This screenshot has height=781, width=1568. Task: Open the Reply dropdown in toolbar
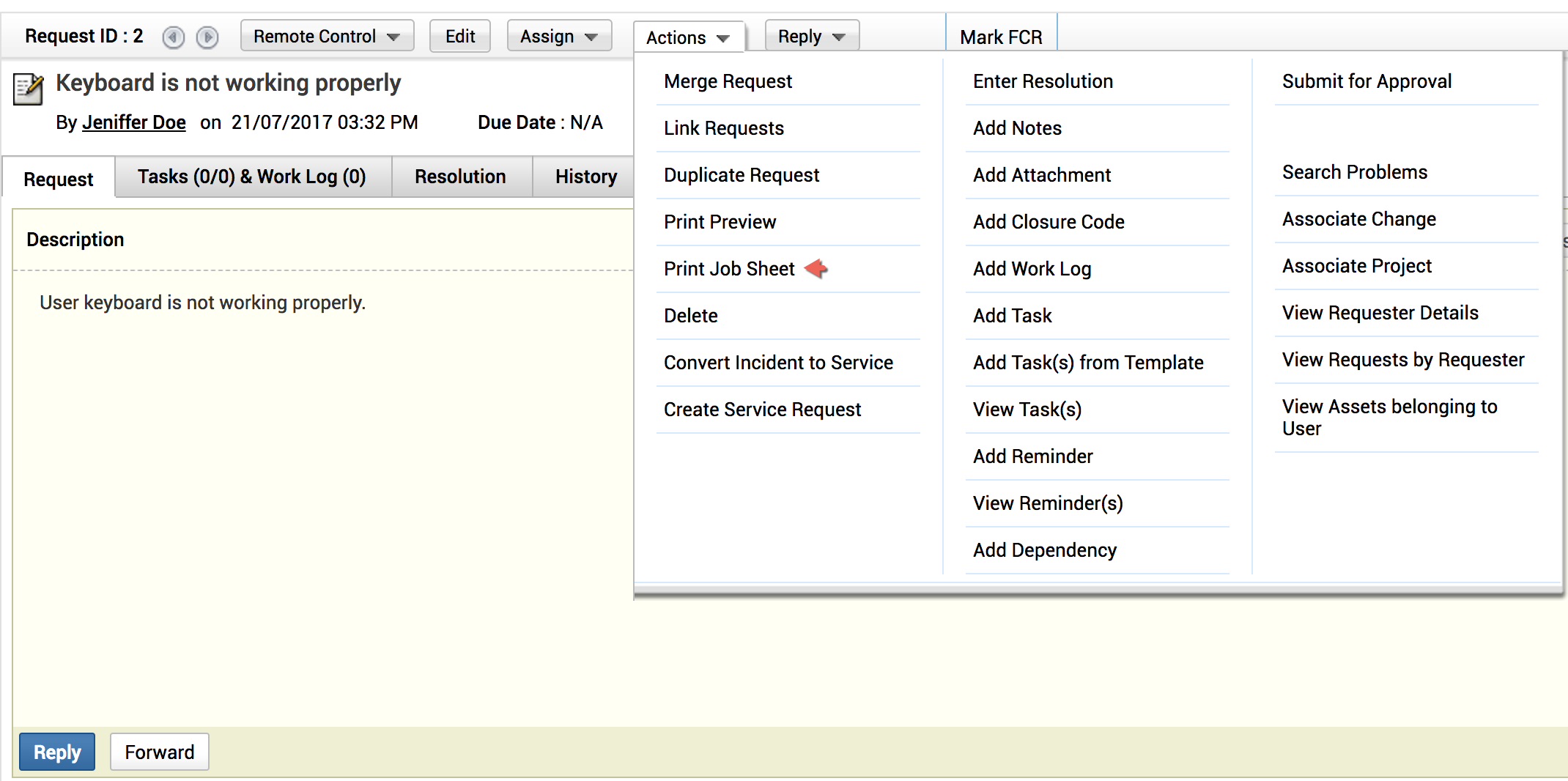811,37
